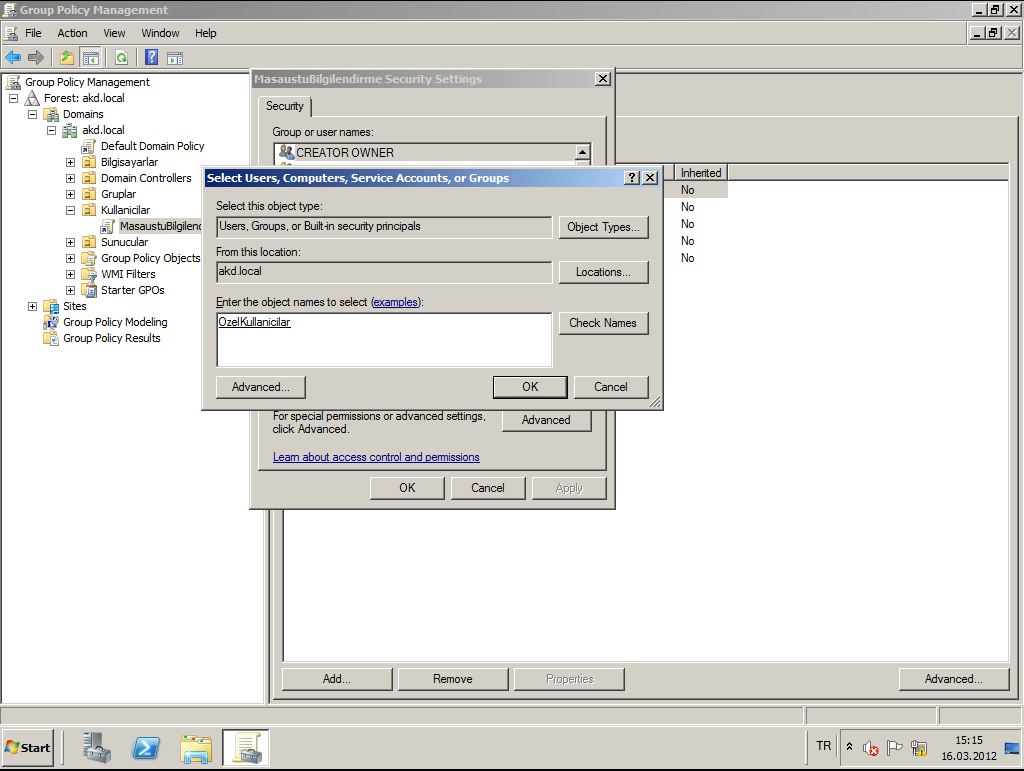Click Remove button in main window

click(453, 679)
